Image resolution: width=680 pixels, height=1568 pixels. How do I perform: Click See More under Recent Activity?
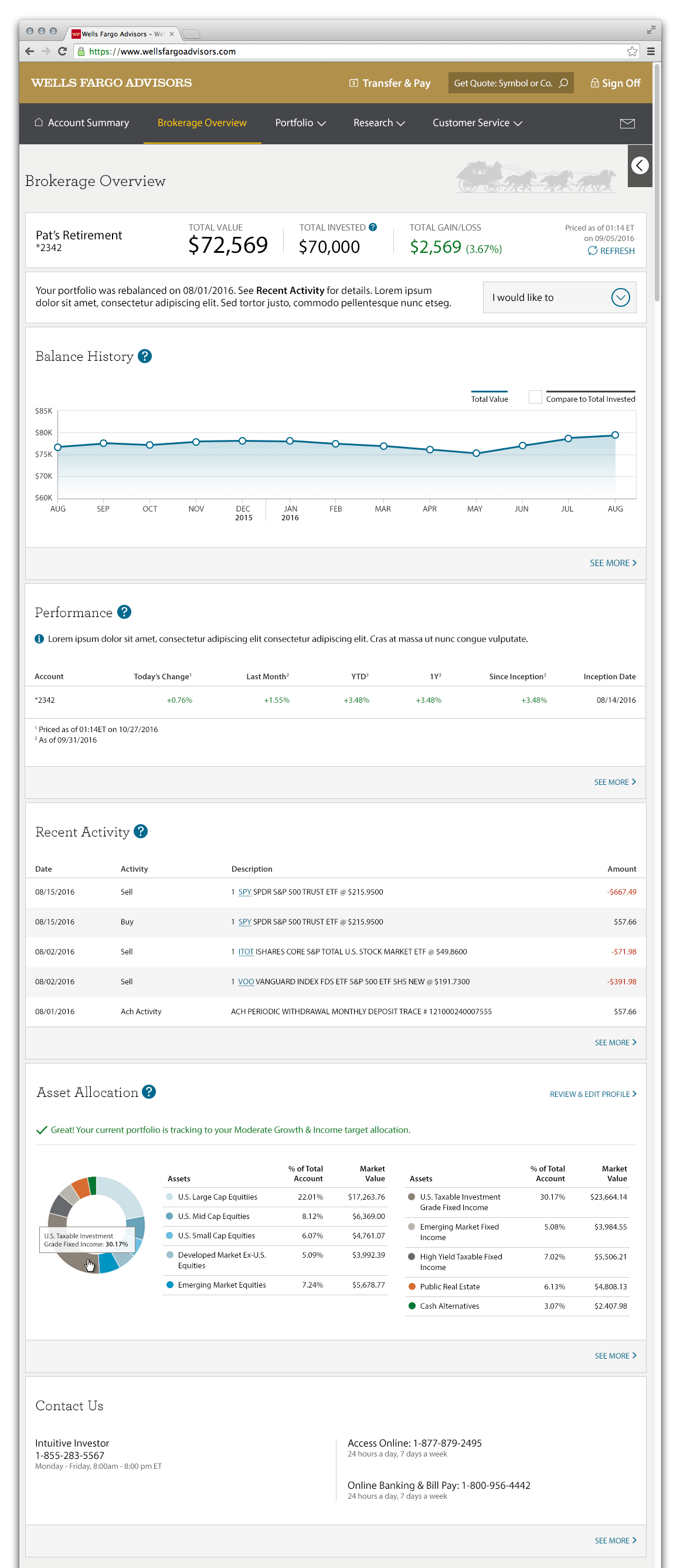pos(616,1043)
